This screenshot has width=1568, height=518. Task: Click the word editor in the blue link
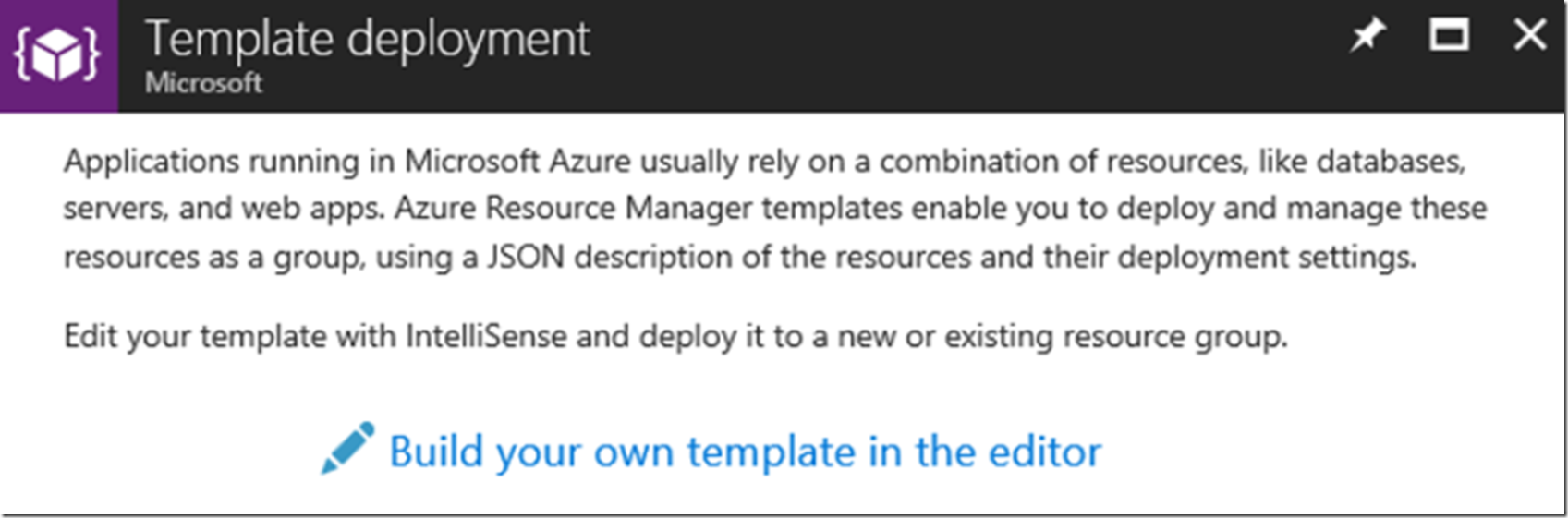tap(1044, 452)
